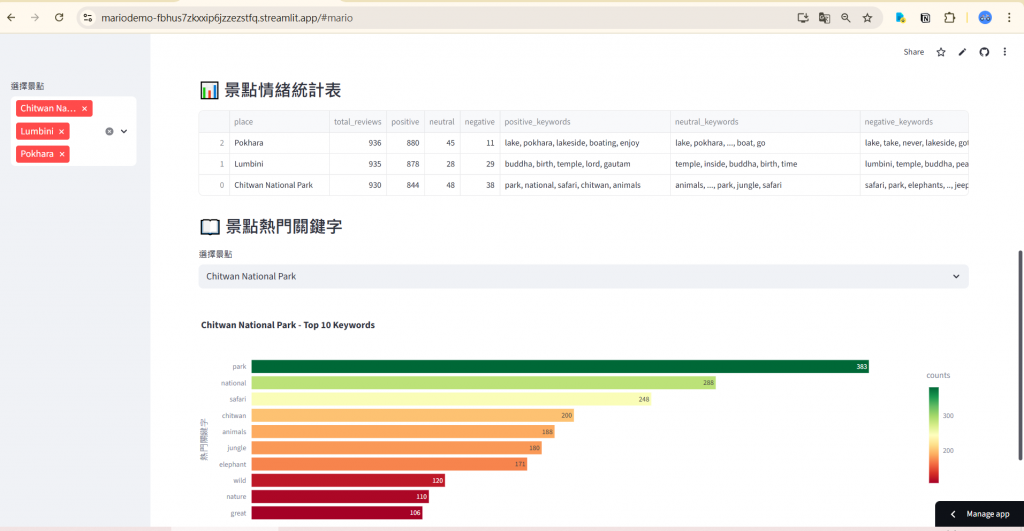The height and width of the screenshot is (531, 1024).
Task: Select positive count cell 878
Action: click(x=405, y=164)
